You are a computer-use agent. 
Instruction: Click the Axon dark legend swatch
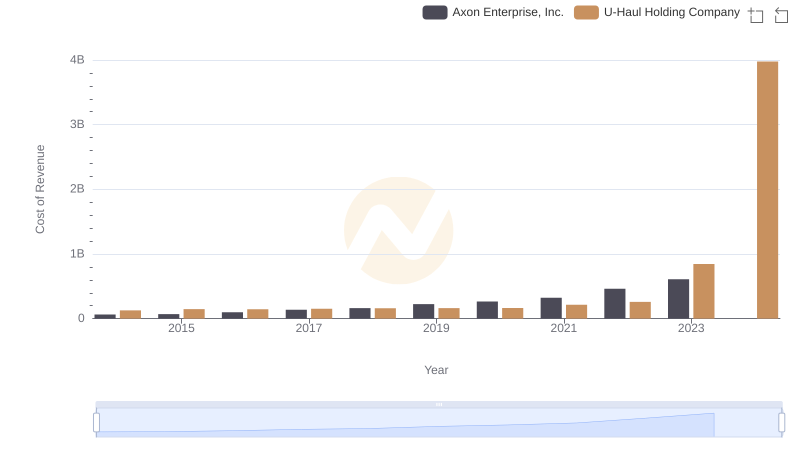435,12
